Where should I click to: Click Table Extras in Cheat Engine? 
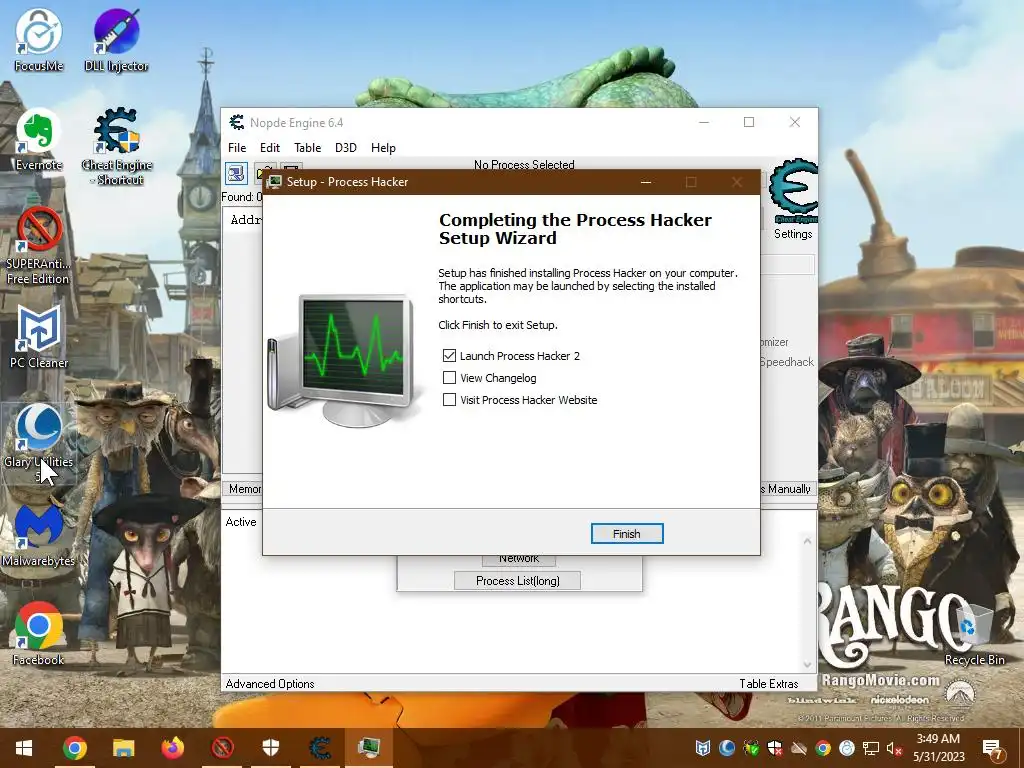pos(769,684)
